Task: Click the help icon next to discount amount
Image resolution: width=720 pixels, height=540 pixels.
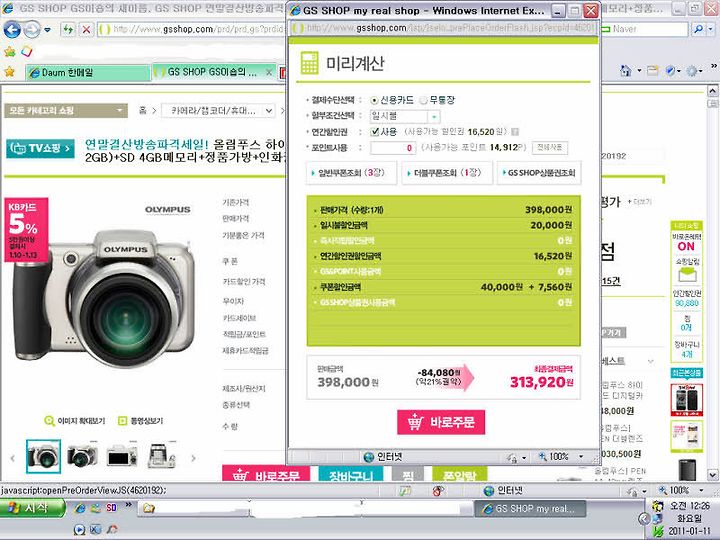Action: pos(515,132)
